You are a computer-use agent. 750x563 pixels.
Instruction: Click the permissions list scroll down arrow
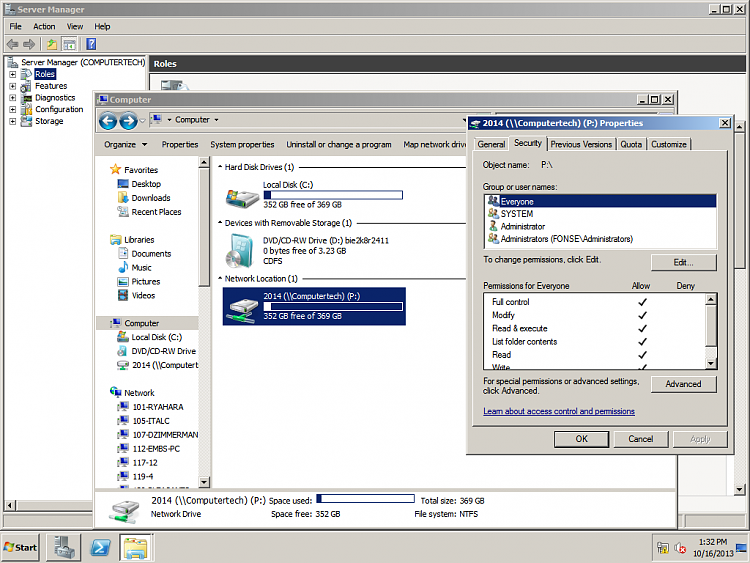pos(711,364)
